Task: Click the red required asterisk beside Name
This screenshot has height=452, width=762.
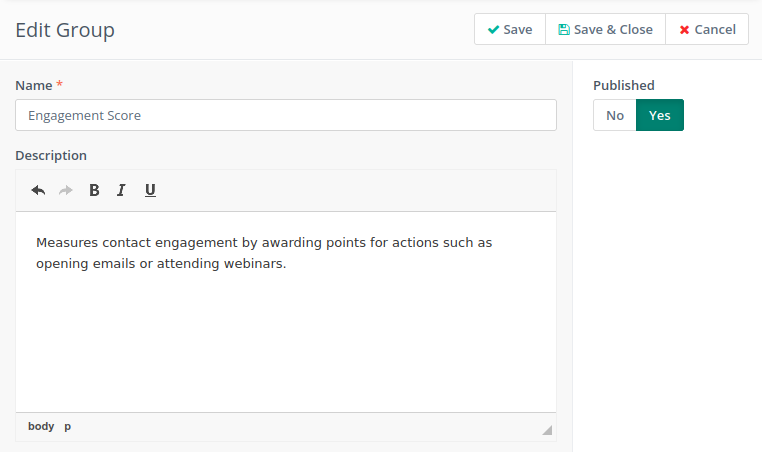Action: coord(59,85)
